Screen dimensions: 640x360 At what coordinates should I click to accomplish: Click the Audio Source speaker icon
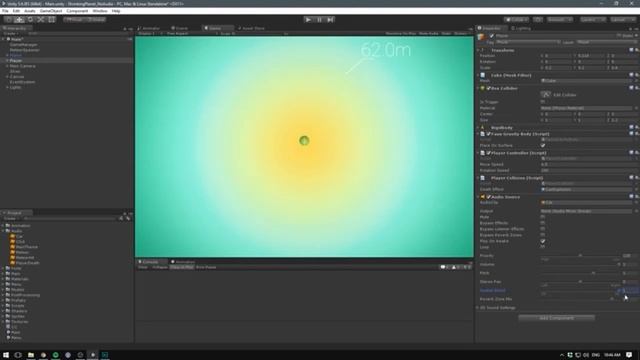[x=483, y=197]
